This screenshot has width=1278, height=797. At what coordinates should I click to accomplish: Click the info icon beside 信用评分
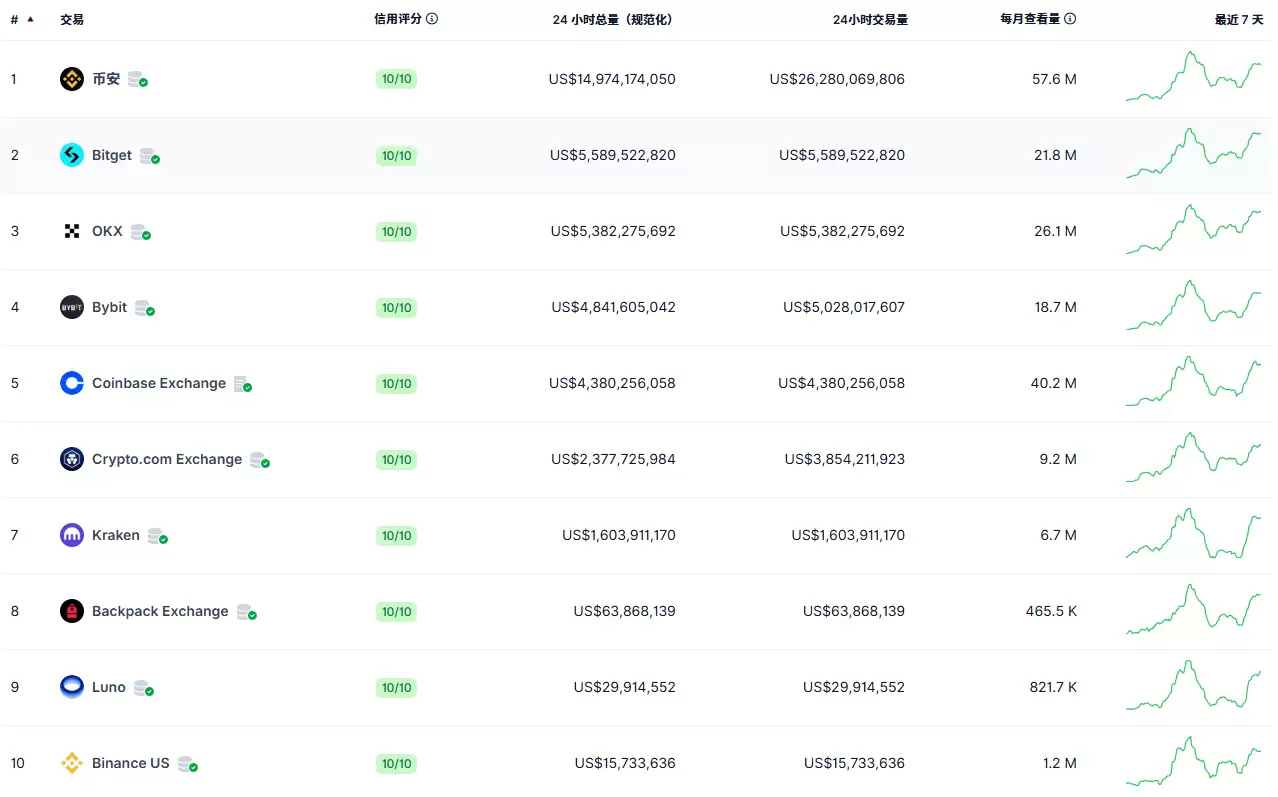(x=432, y=19)
